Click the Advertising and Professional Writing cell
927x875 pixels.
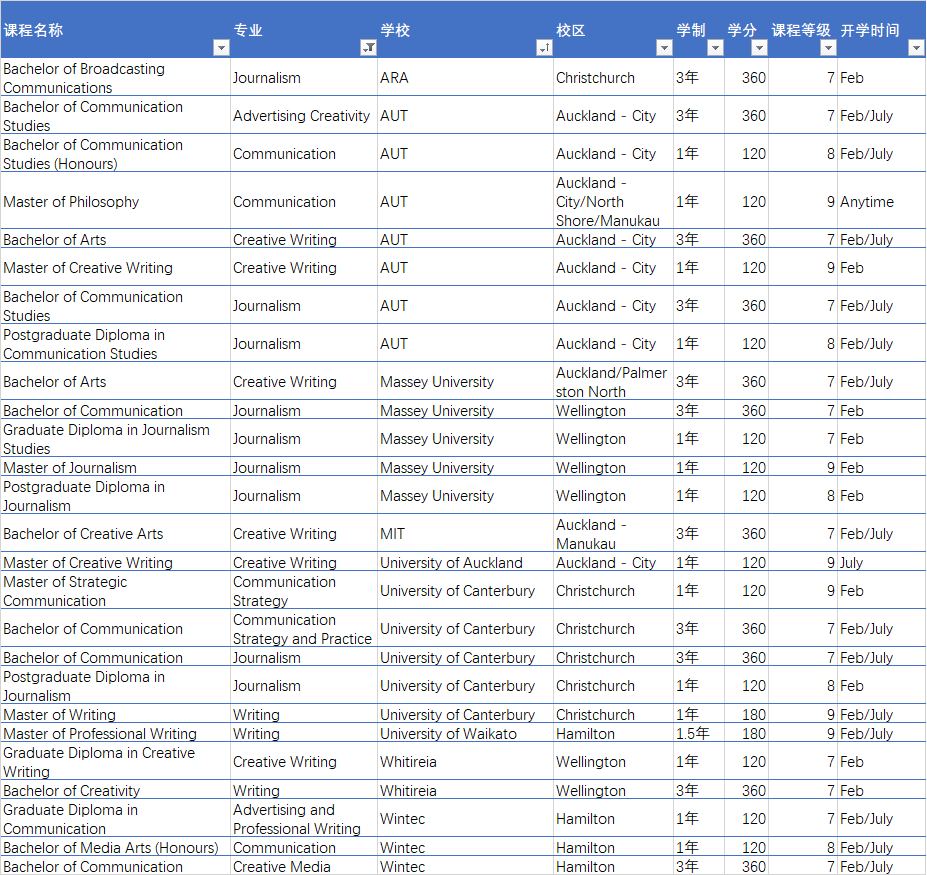point(303,819)
